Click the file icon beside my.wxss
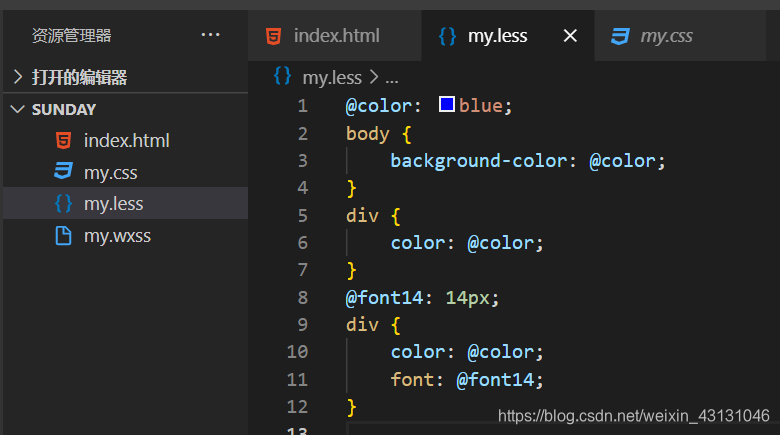Screen dimensions: 780x435 click(x=63, y=235)
